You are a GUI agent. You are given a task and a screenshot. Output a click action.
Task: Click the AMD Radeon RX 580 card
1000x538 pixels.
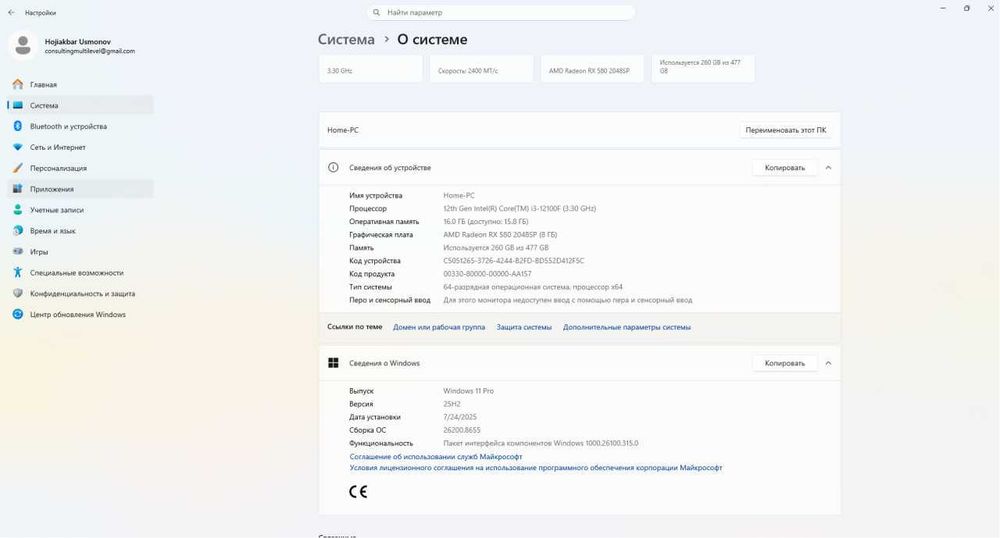pyautogui.click(x=592, y=69)
